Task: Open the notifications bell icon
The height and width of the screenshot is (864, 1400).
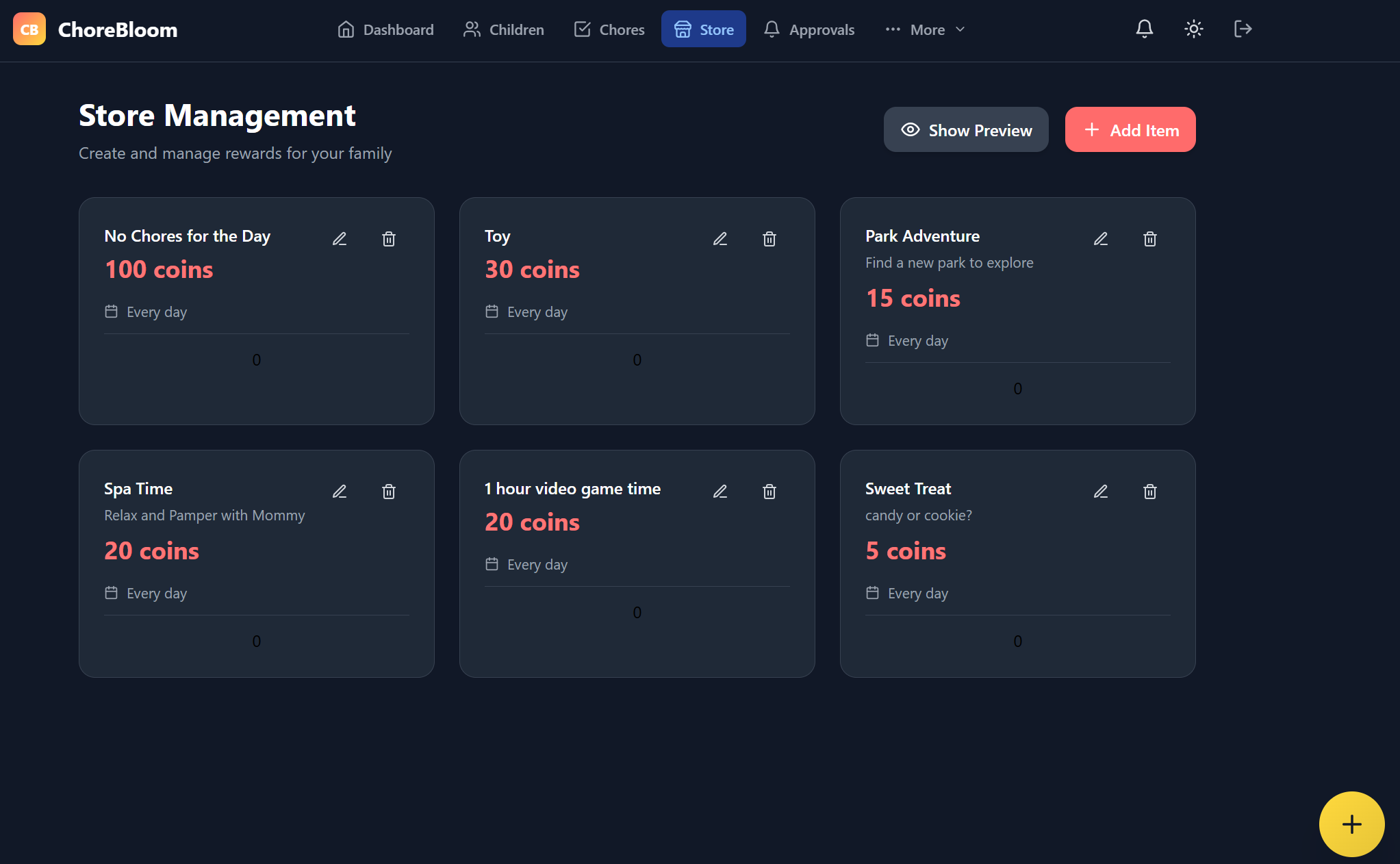Action: pos(1145,29)
